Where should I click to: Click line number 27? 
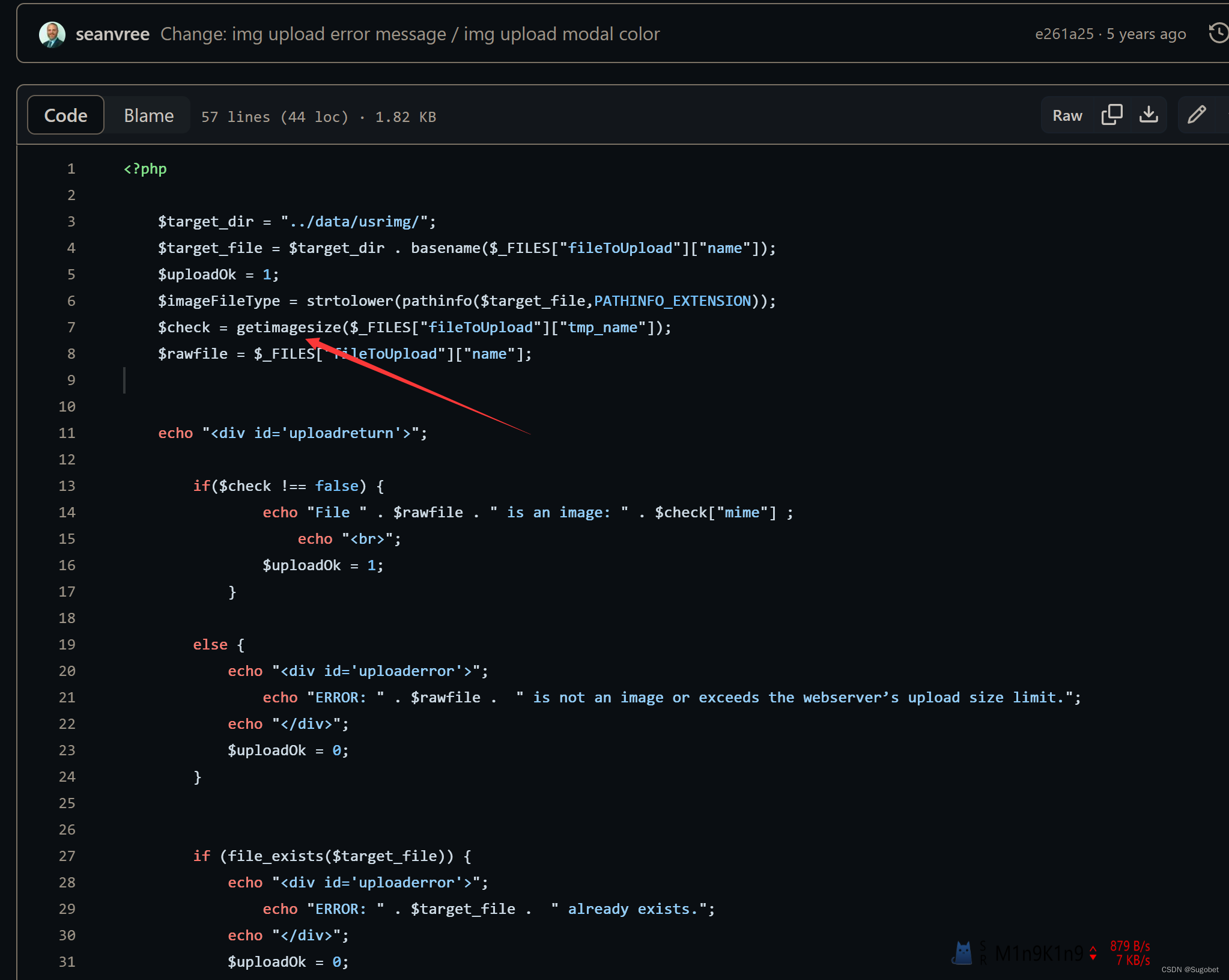click(67, 856)
